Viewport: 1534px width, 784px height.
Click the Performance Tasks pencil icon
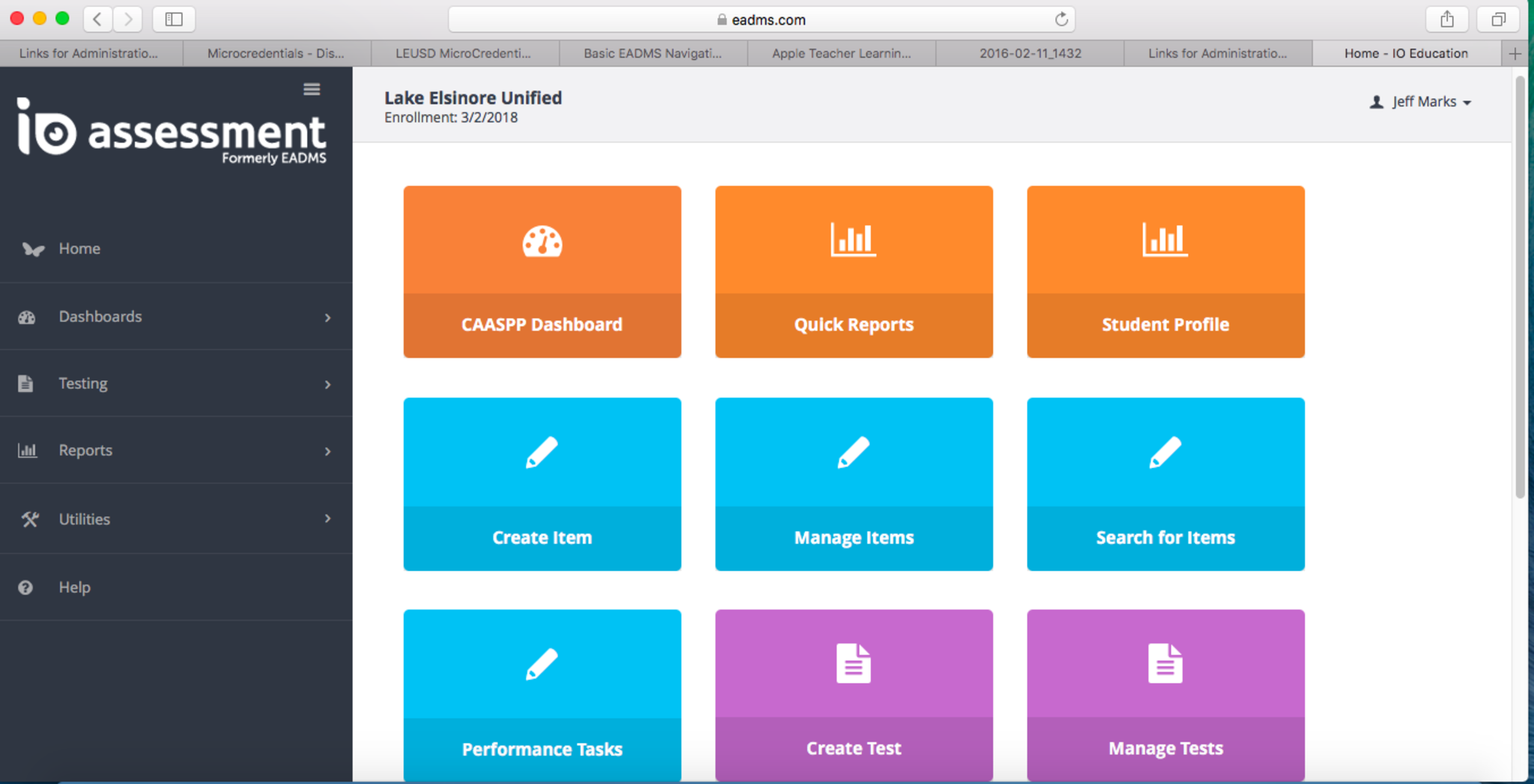(x=542, y=664)
